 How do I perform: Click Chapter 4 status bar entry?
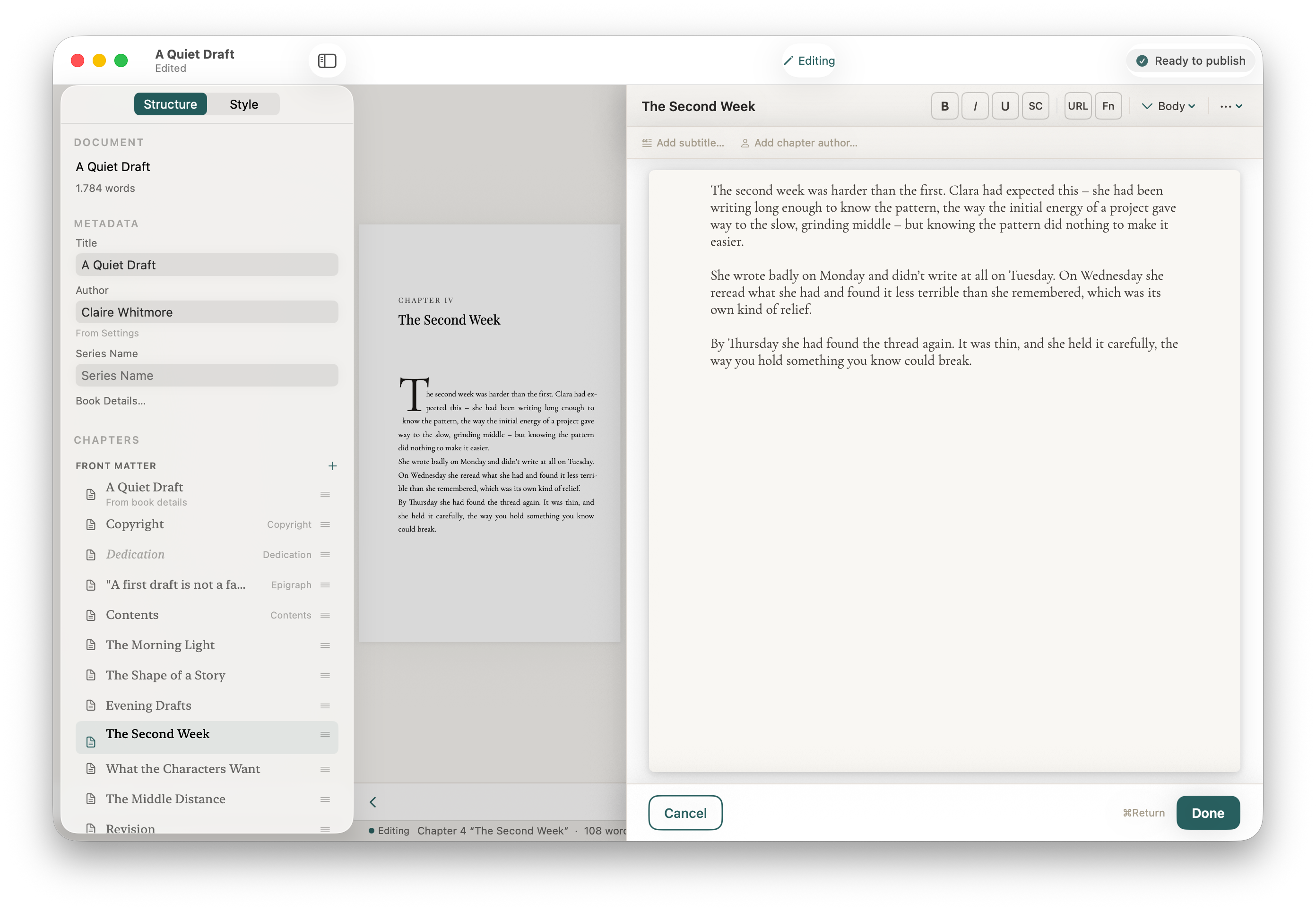click(x=492, y=831)
